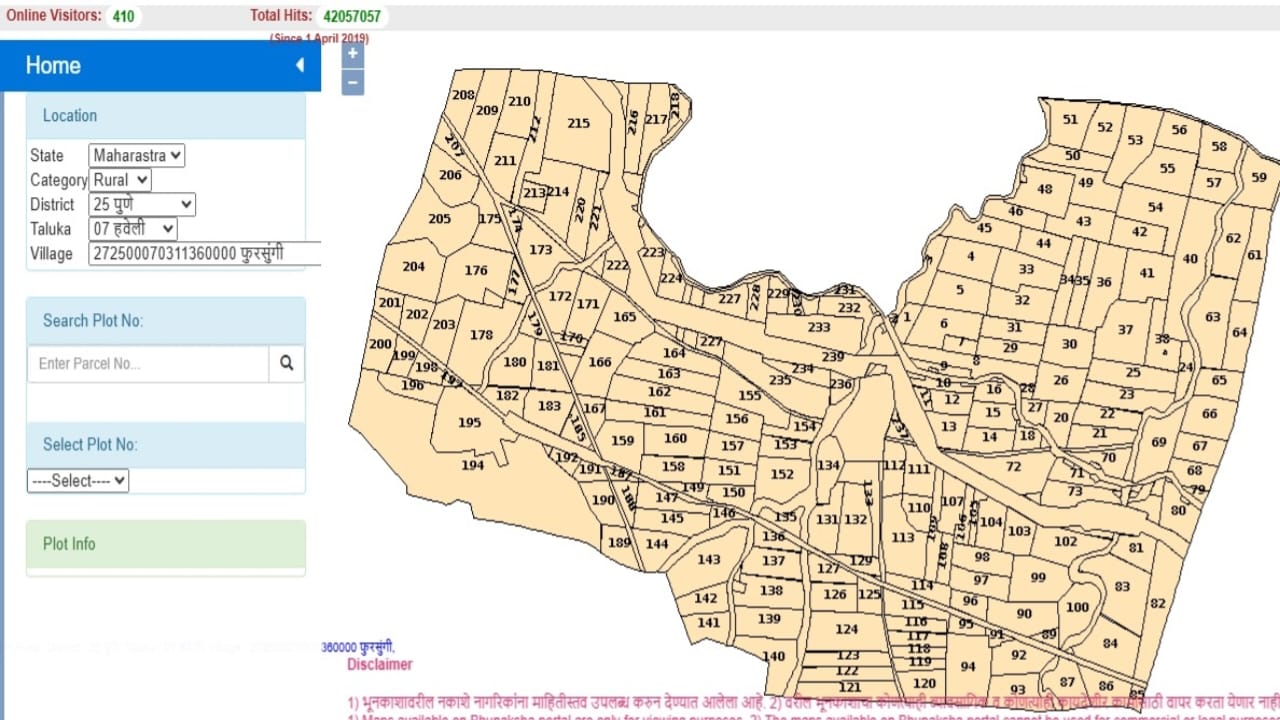Select plot 194 on the map
Screen dimensions: 1280x720
tap(472, 465)
